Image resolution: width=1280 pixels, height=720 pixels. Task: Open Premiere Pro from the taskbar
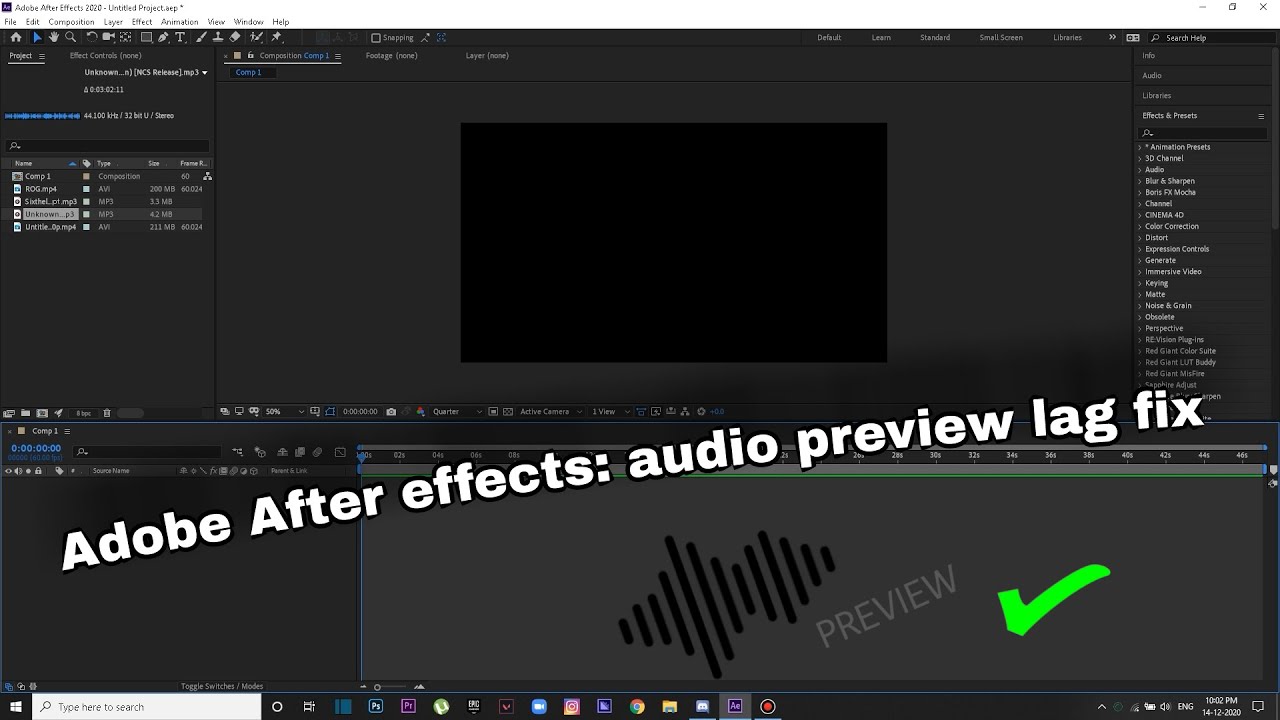(x=408, y=706)
